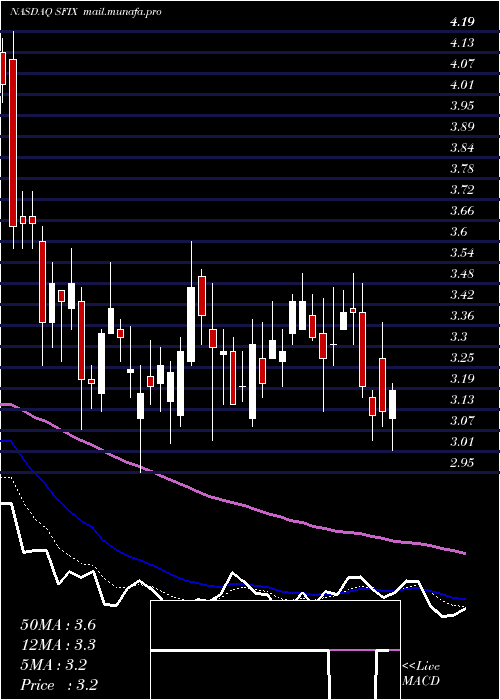Viewport: 500px width, 700px height.
Task: Click the 3.89 price axis label
Action: [462, 127]
